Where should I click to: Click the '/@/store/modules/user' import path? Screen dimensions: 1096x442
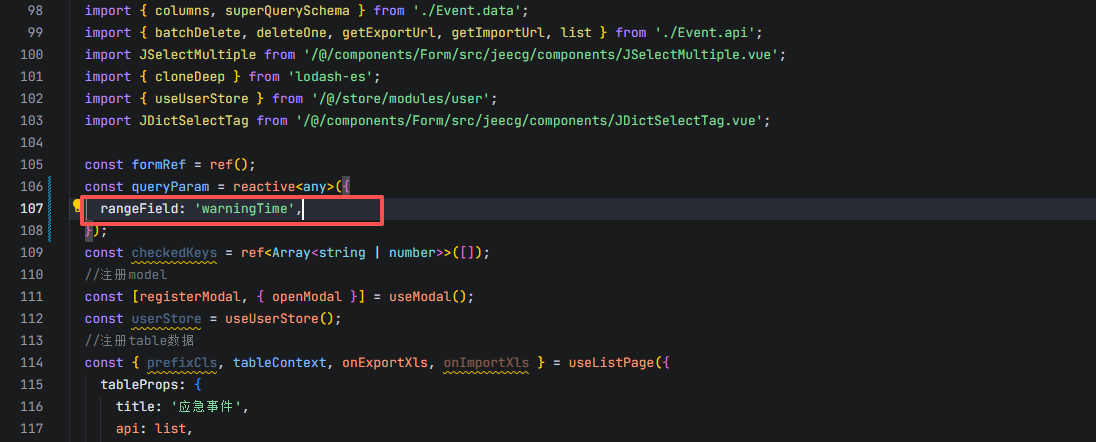pyautogui.click(x=404, y=98)
